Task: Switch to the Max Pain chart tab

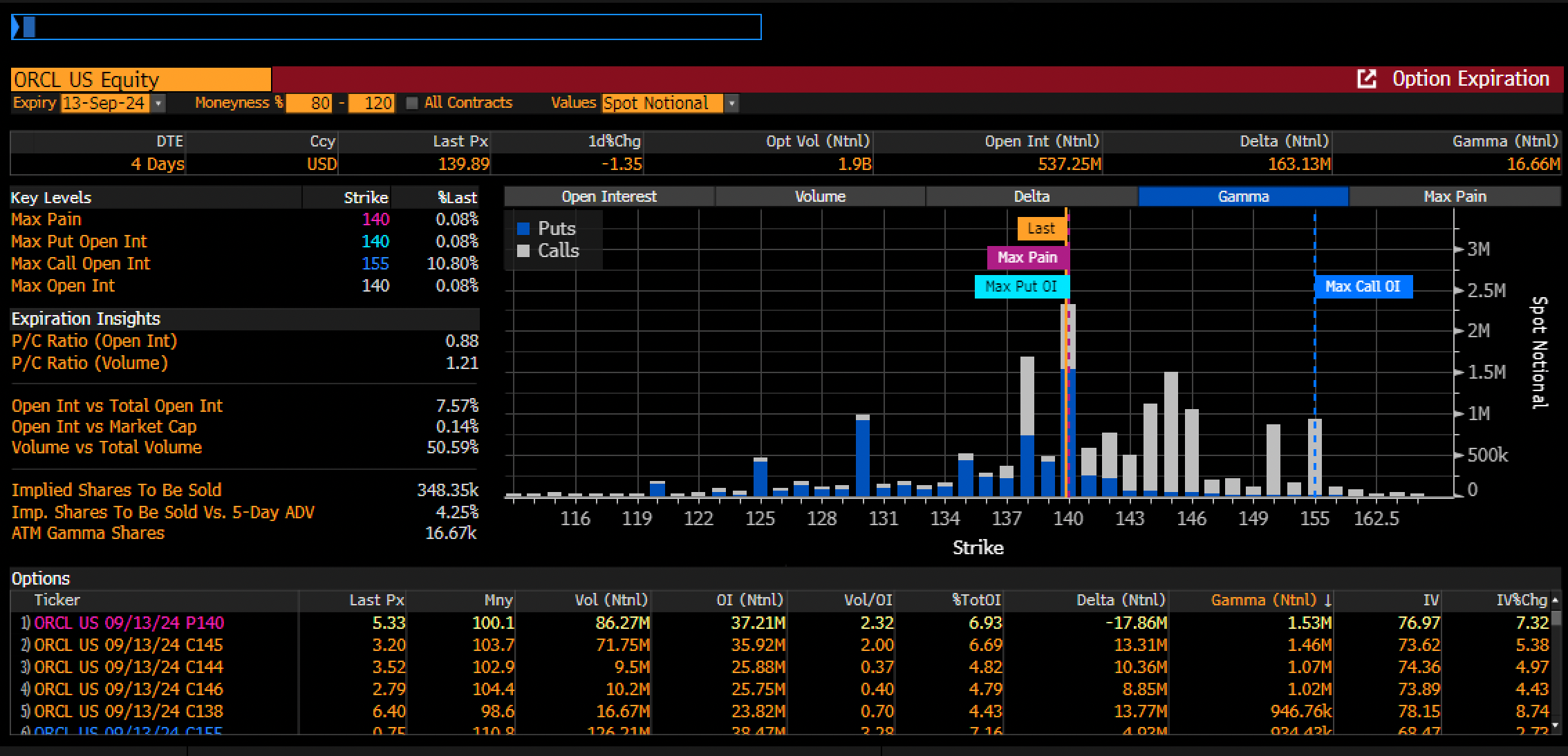Action: click(1455, 196)
